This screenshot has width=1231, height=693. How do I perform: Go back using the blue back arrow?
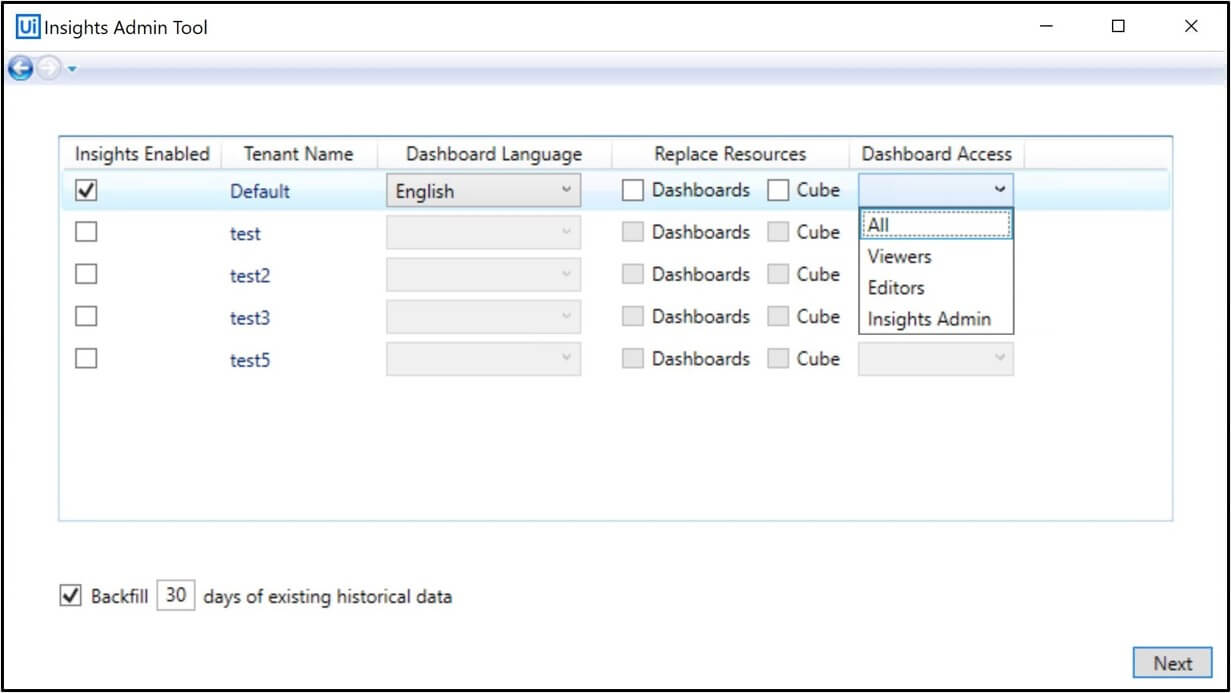click(x=20, y=69)
